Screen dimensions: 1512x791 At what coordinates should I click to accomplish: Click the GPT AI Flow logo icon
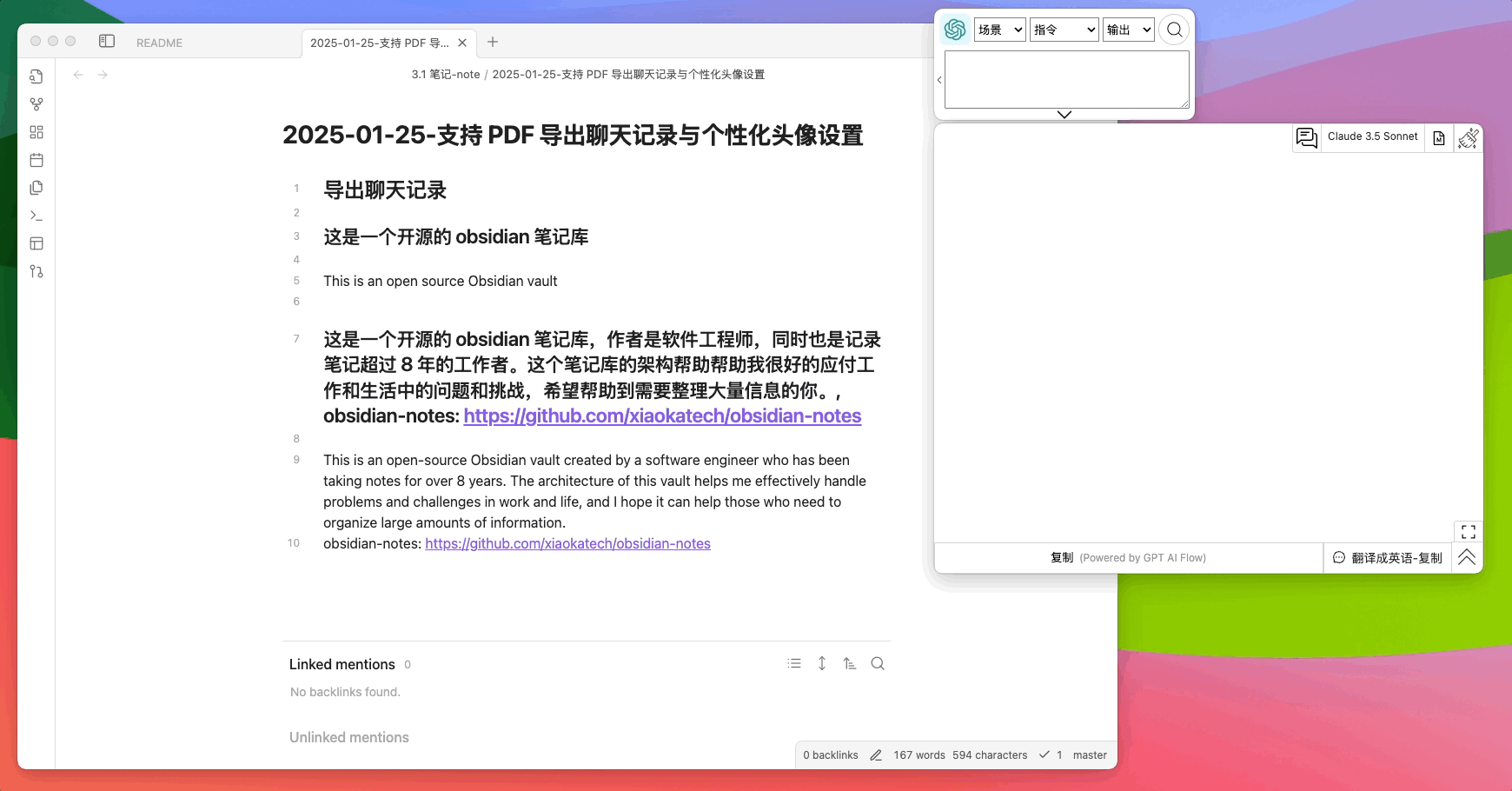click(x=955, y=30)
